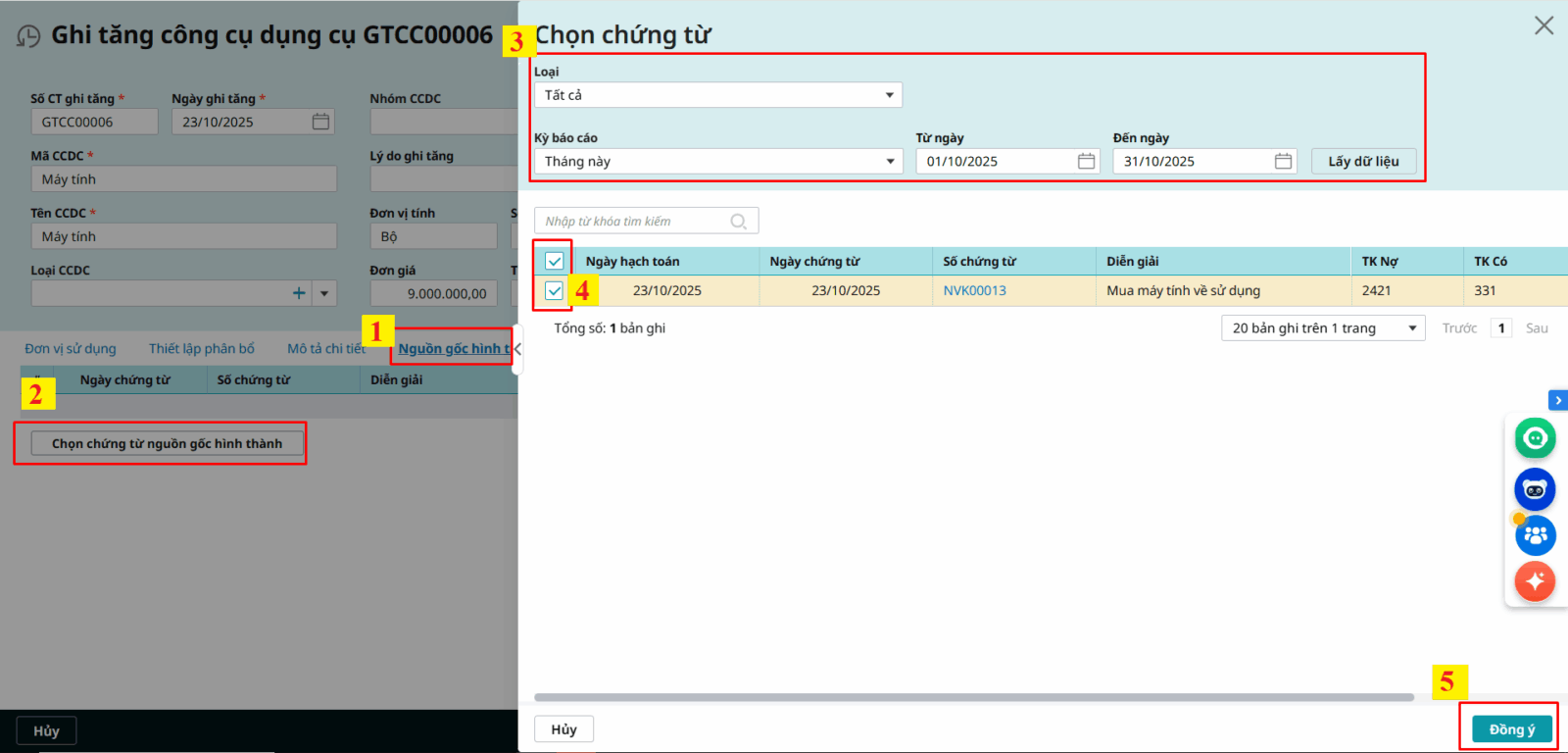This screenshot has height=753, width=1568.
Task: Switch to the Nguồn gốc hình thành tab
Action: tap(453, 349)
